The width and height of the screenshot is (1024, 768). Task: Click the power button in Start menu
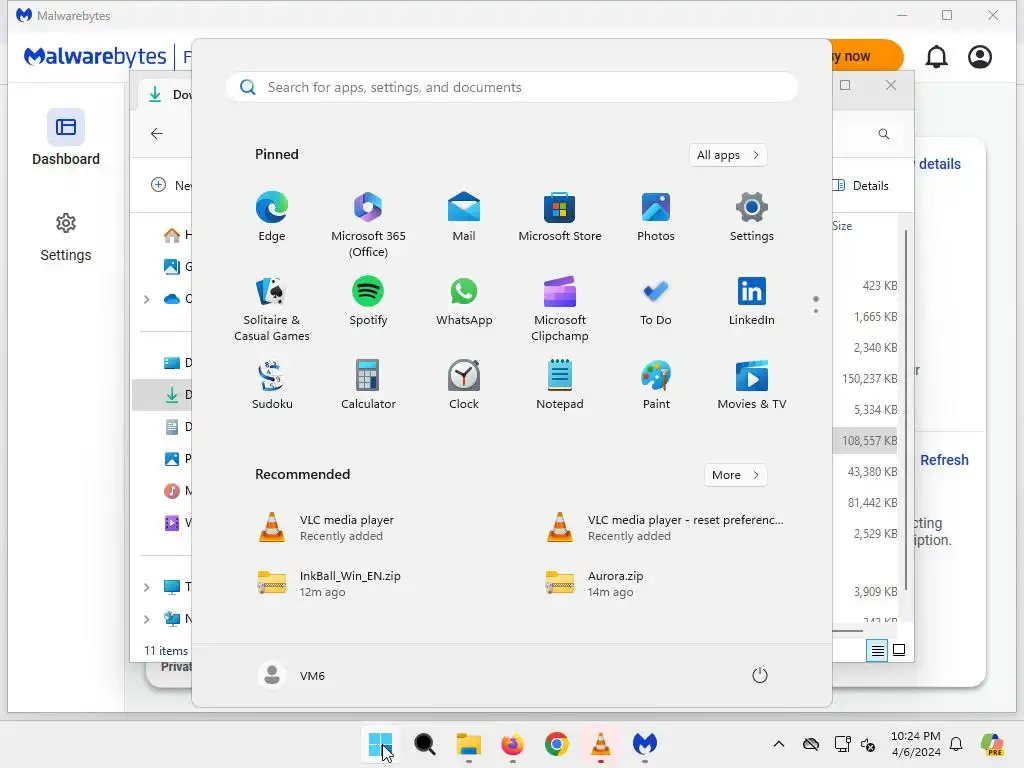coord(760,675)
